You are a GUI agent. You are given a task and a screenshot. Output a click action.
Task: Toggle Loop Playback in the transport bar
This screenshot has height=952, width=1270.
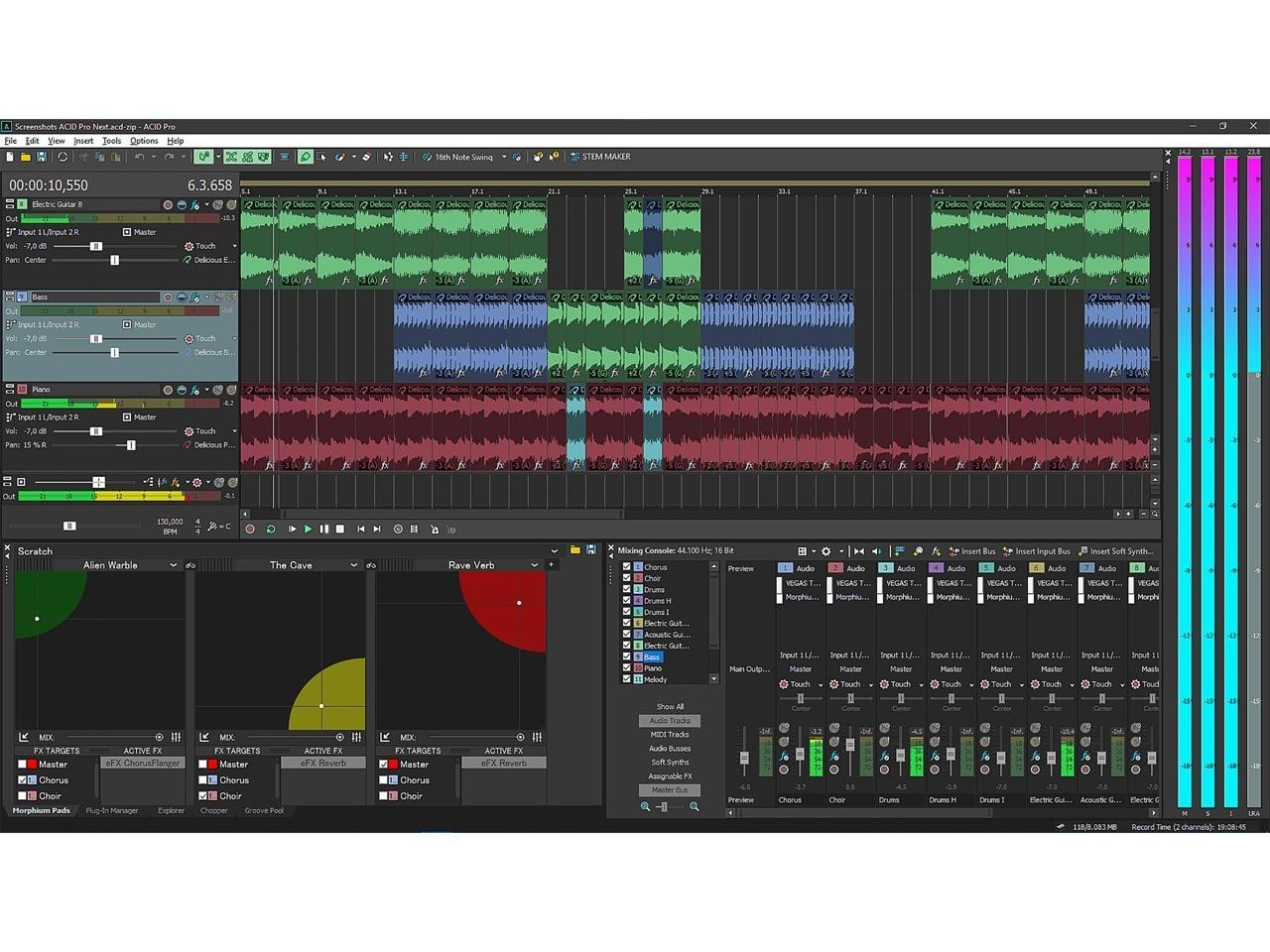(271, 530)
